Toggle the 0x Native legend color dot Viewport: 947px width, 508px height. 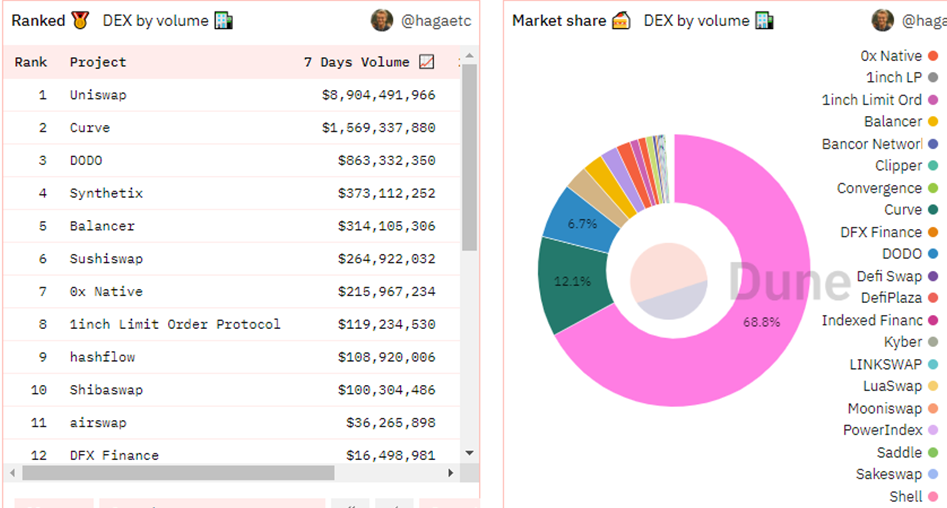click(x=933, y=56)
